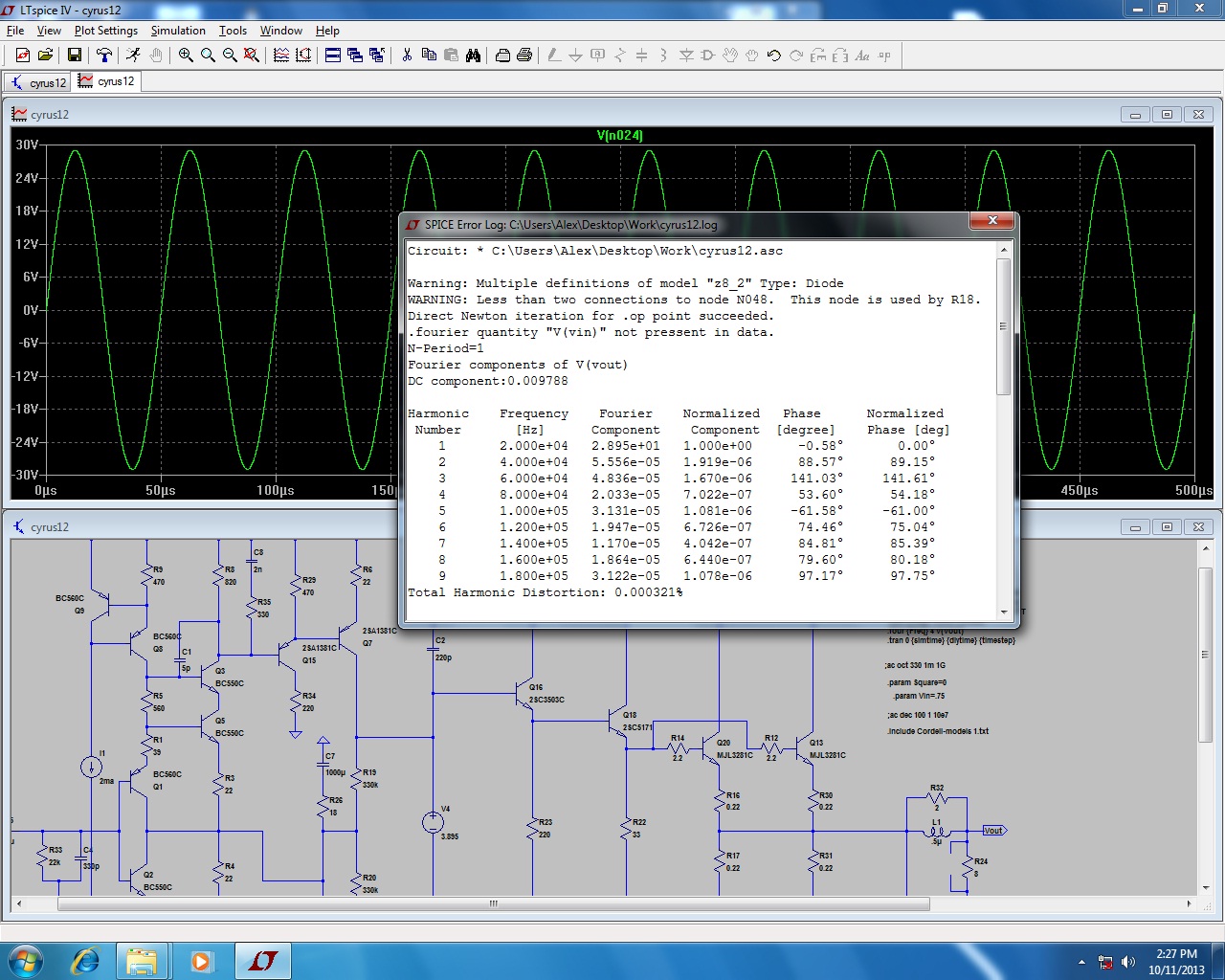Select the Diode tool icon
This screenshot has width=1225, height=980.
tap(686, 56)
